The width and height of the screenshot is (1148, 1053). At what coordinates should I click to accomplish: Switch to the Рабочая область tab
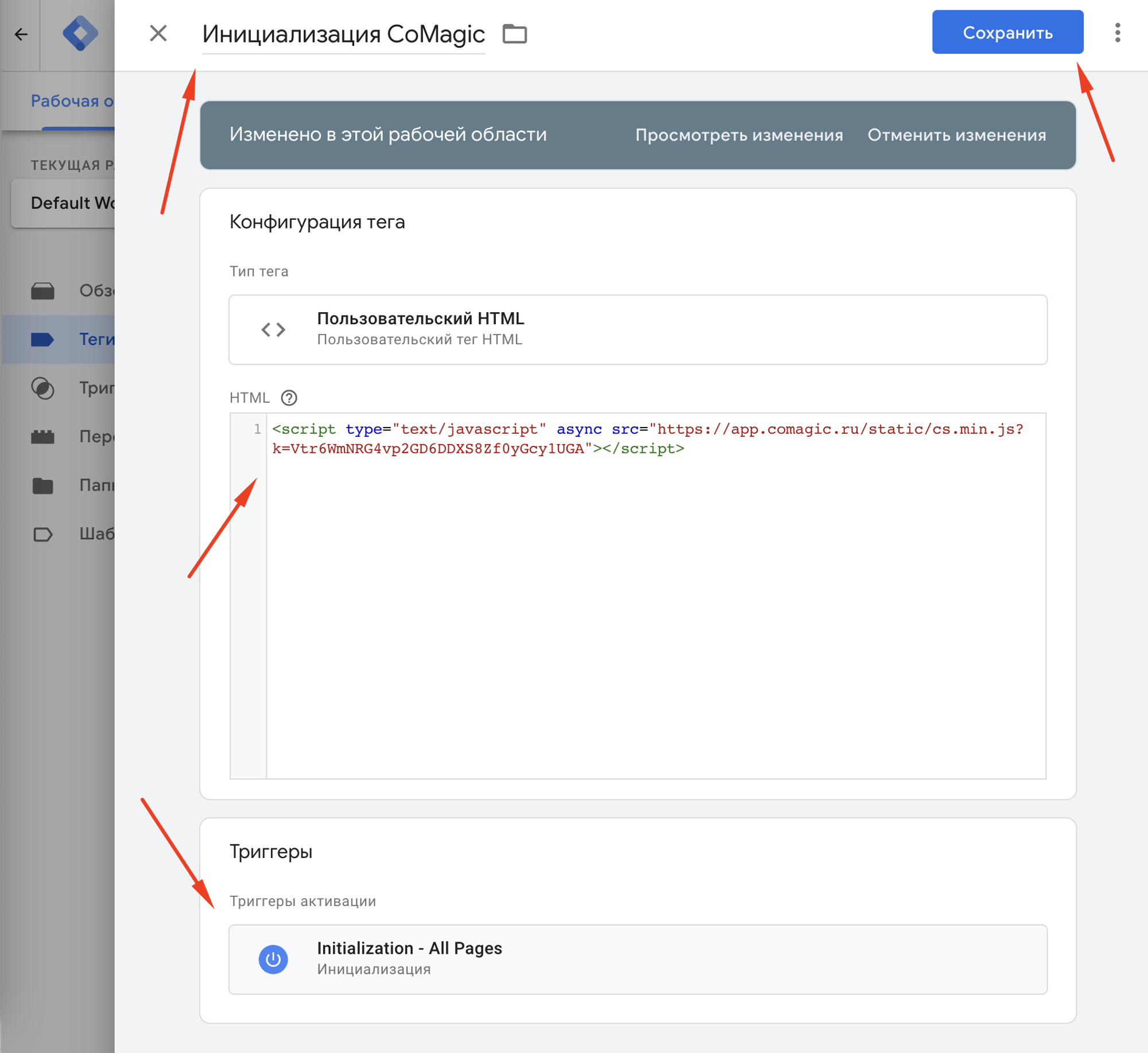(x=72, y=101)
